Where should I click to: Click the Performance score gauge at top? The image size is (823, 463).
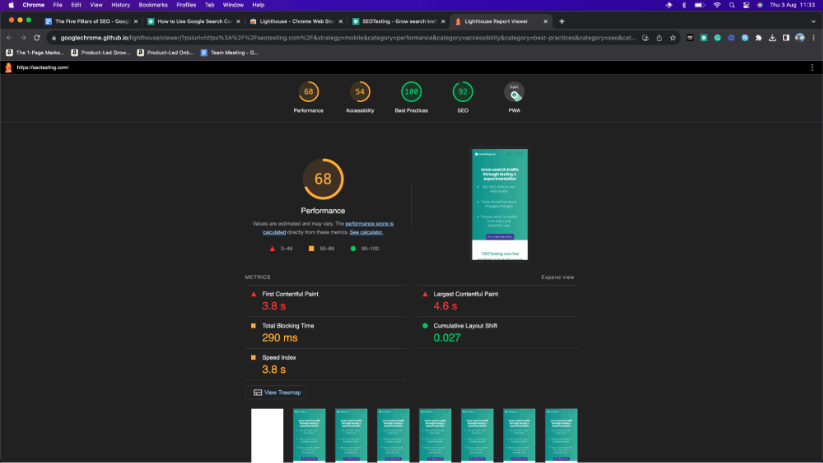pyautogui.click(x=308, y=92)
